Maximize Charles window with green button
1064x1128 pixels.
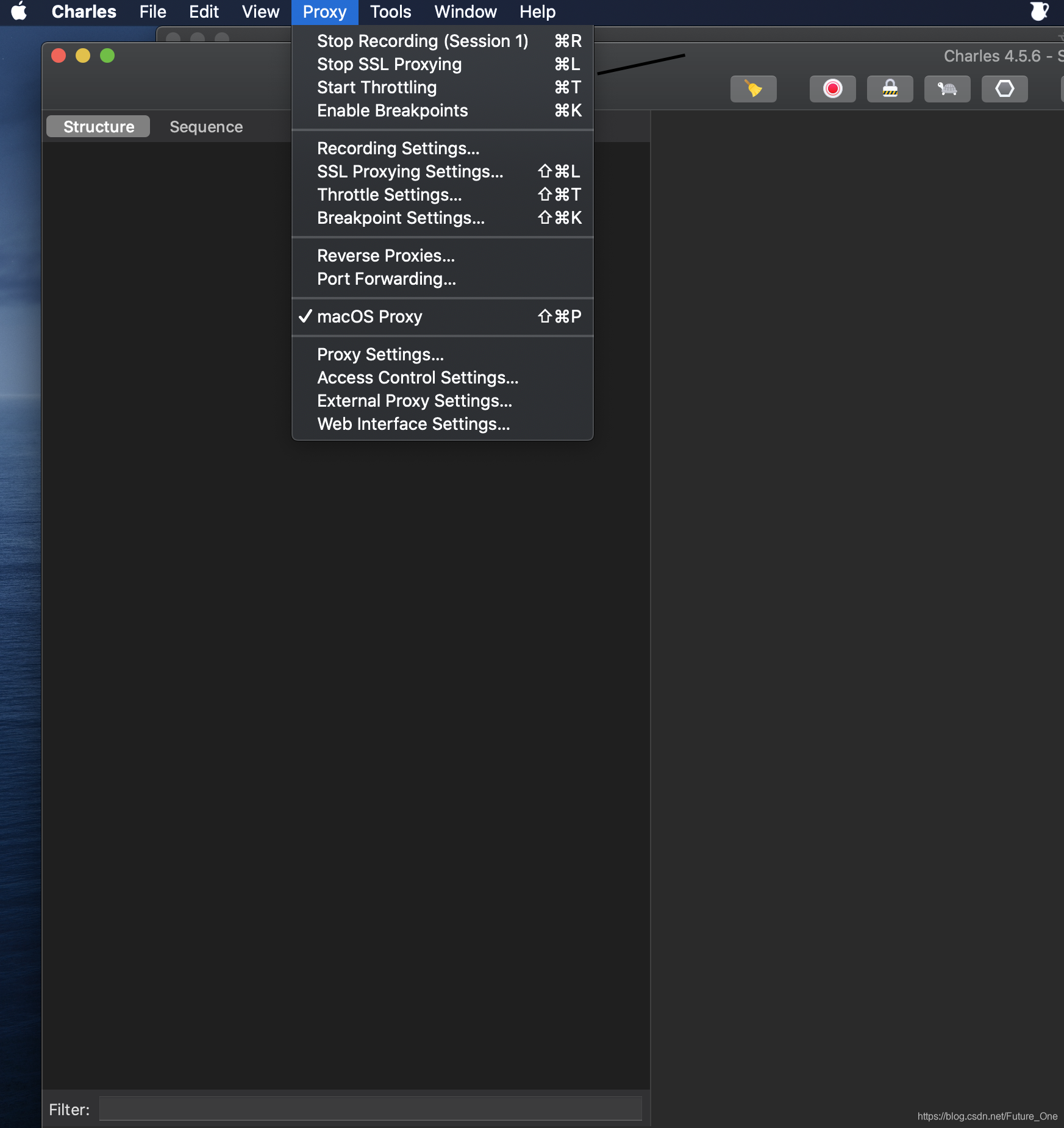tap(107, 55)
